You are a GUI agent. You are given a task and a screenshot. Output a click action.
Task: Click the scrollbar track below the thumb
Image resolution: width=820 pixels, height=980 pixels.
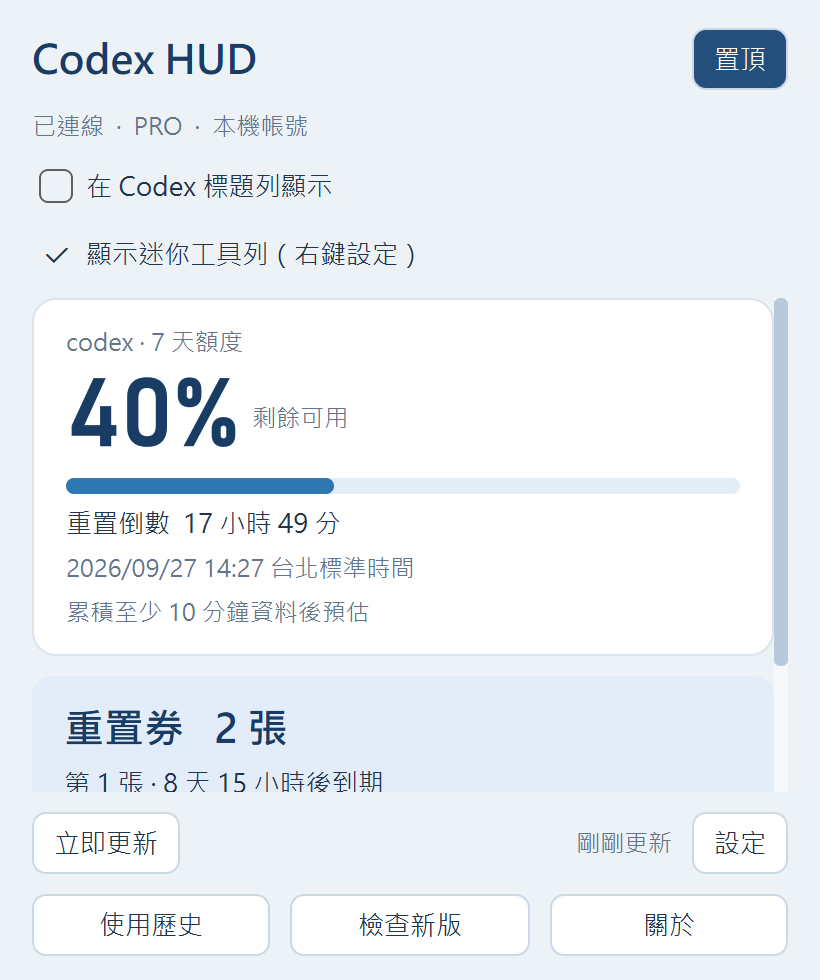click(781, 729)
